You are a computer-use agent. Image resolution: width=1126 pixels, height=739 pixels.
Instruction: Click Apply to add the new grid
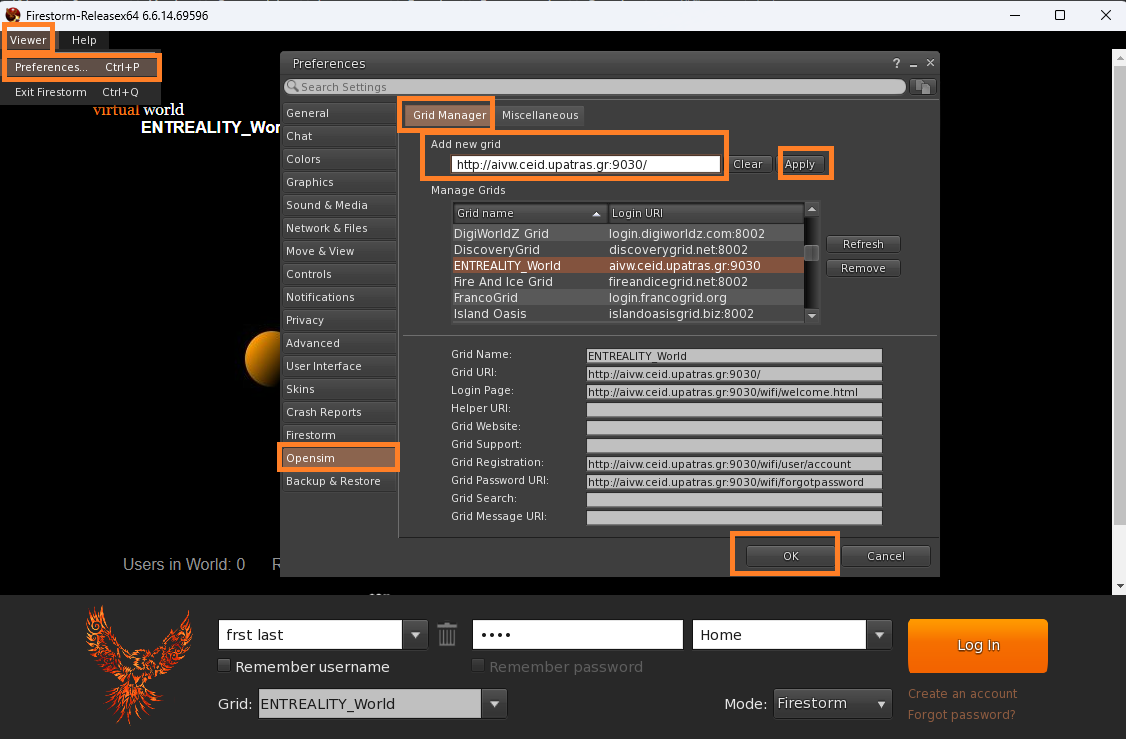point(803,164)
